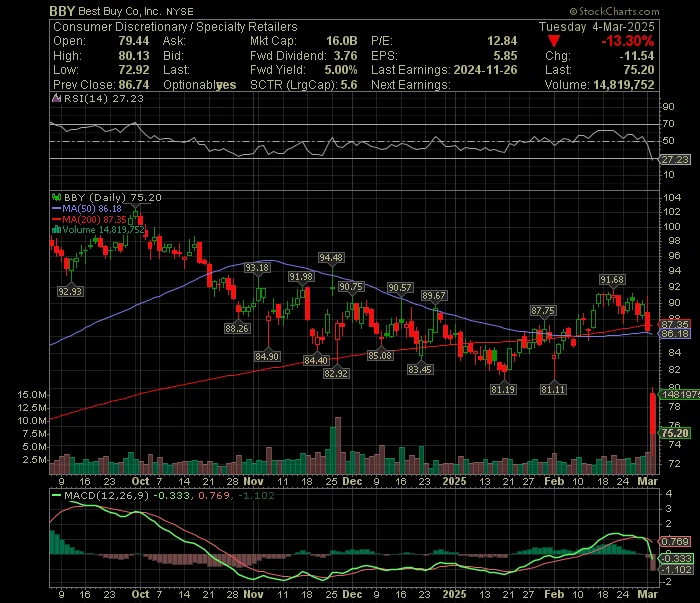Viewport: 700px width, 603px height.
Task: Click the Prev Close value 86.74
Action: (x=133, y=85)
